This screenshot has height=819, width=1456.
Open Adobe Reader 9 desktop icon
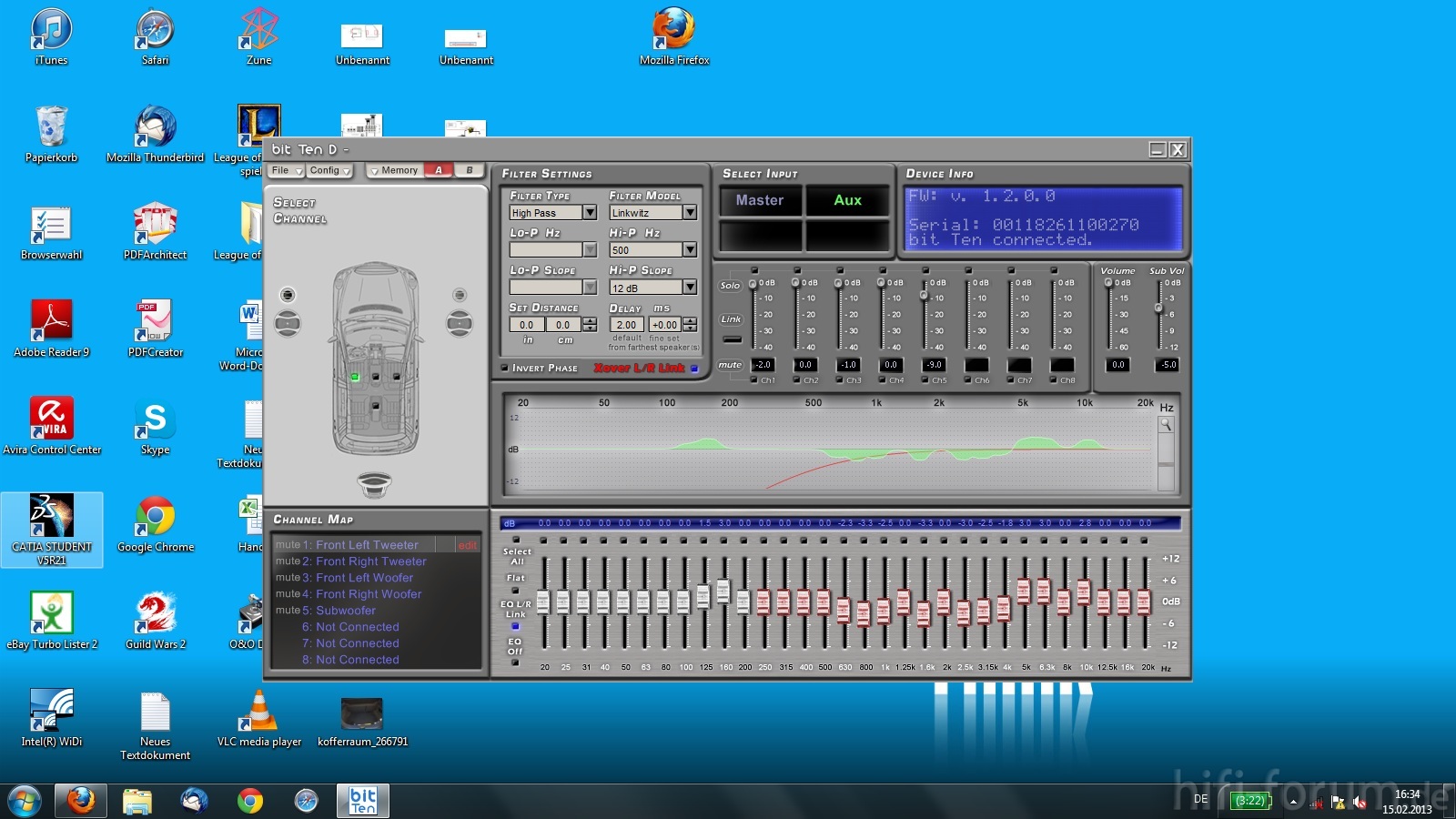[x=52, y=329]
